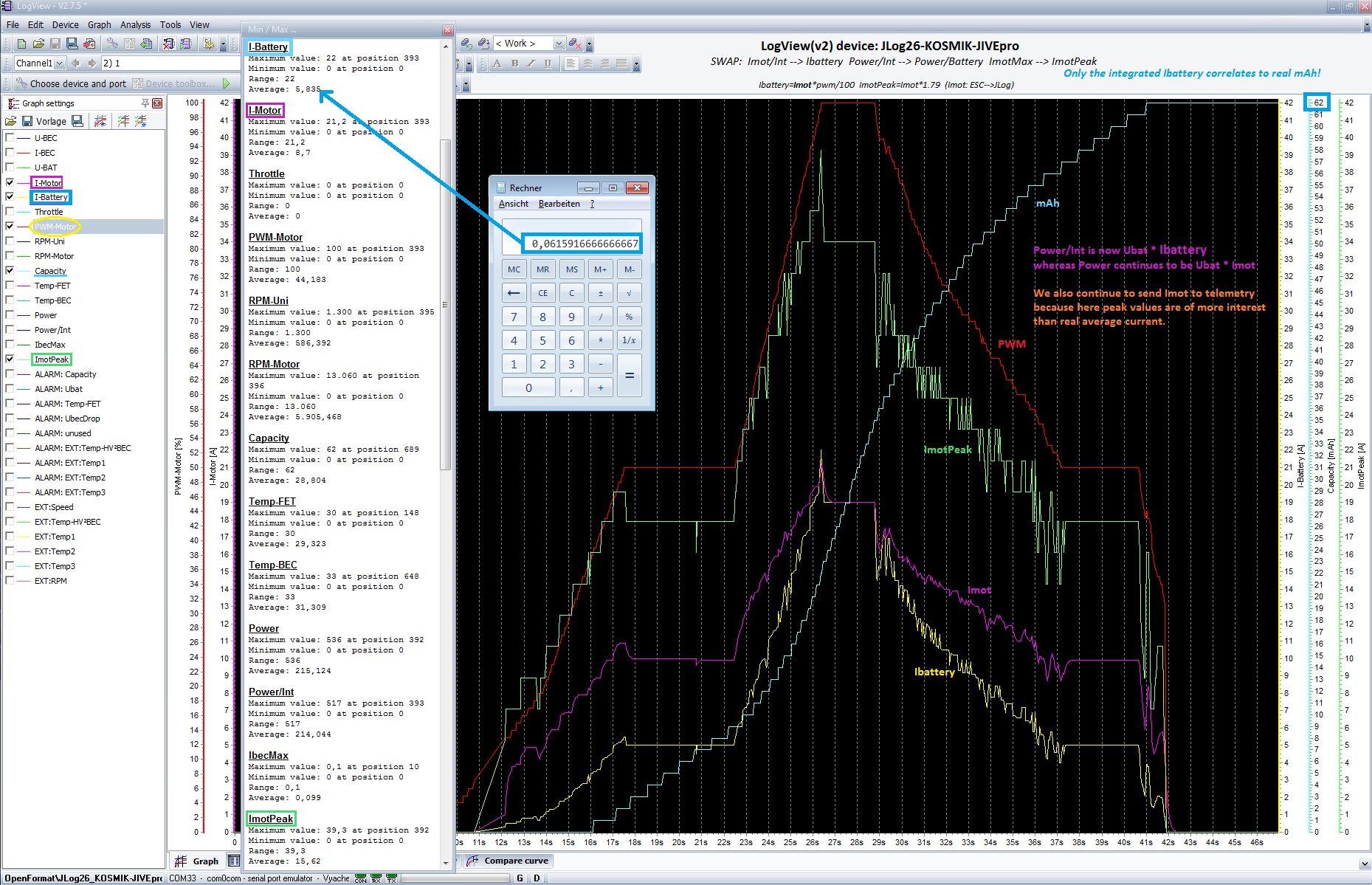1372x885 pixels.
Task: Close the Graph settings panel
Action: pyautogui.click(x=156, y=103)
